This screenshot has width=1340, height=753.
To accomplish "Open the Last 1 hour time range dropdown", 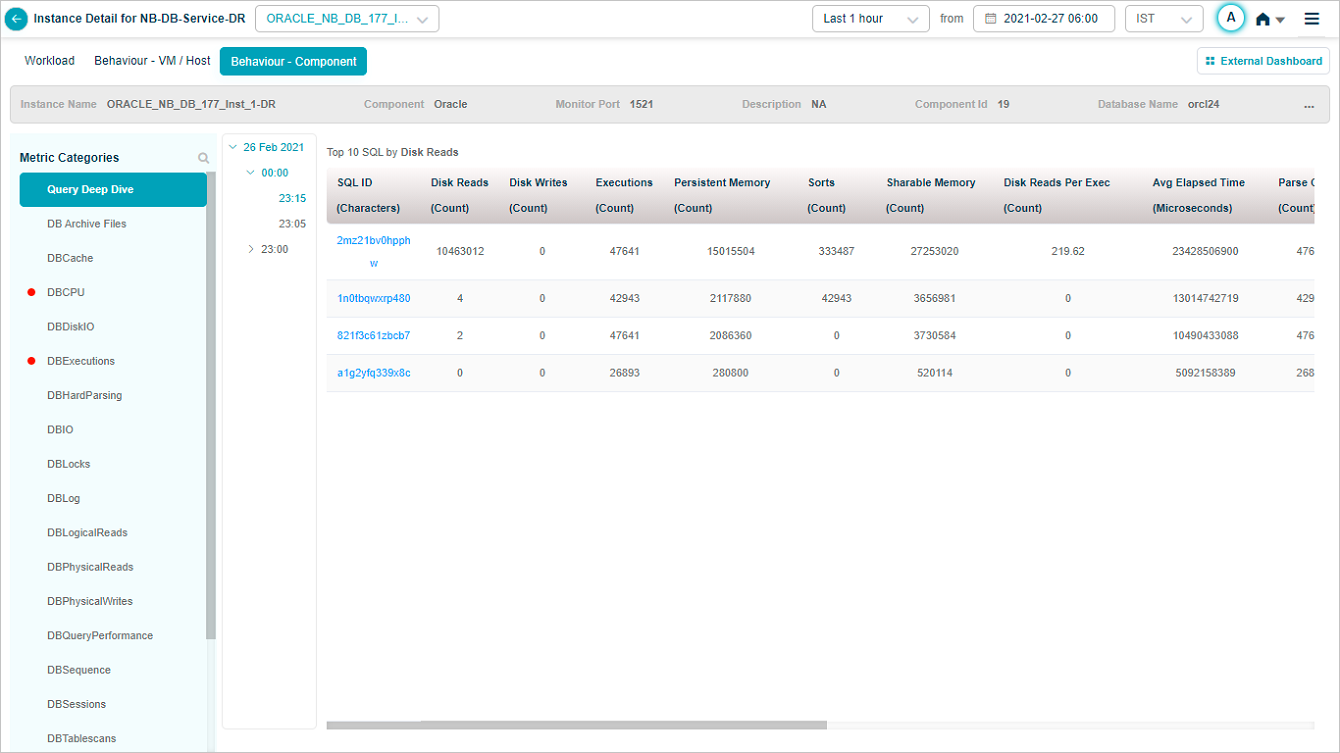I will [869, 19].
